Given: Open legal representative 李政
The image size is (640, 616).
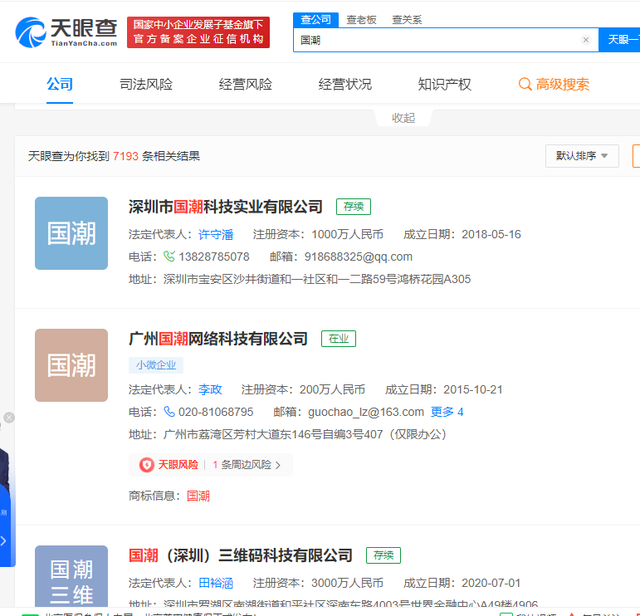Looking at the screenshot, I should coord(210,389).
